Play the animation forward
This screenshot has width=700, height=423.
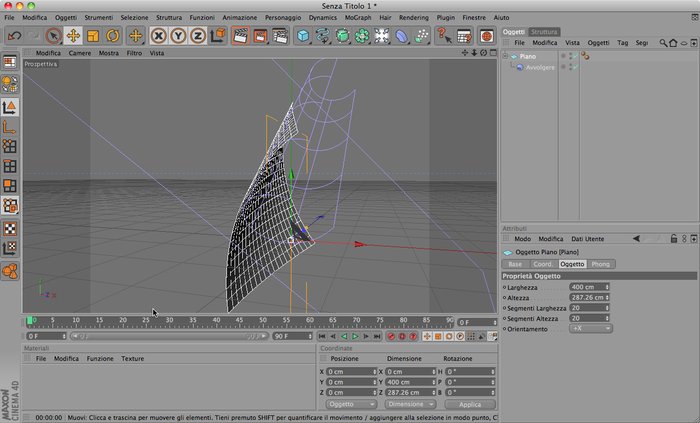tap(355, 336)
